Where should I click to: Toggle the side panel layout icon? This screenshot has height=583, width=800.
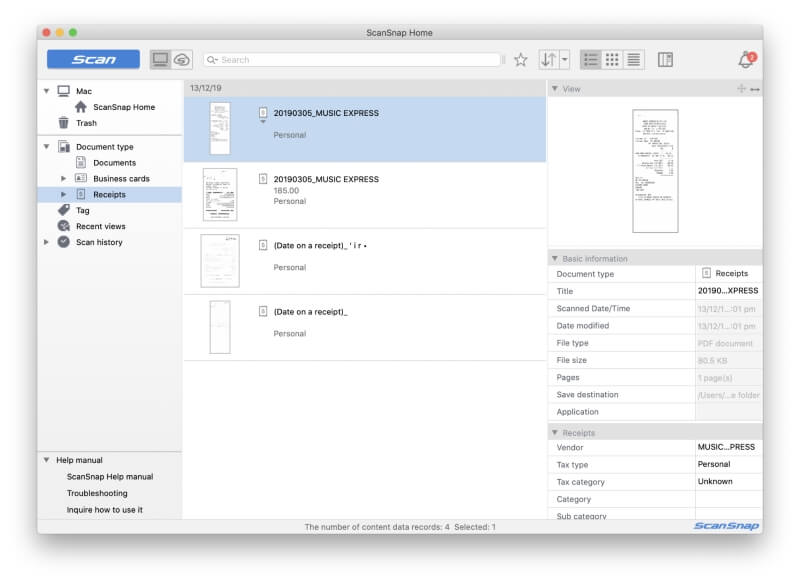click(665, 60)
